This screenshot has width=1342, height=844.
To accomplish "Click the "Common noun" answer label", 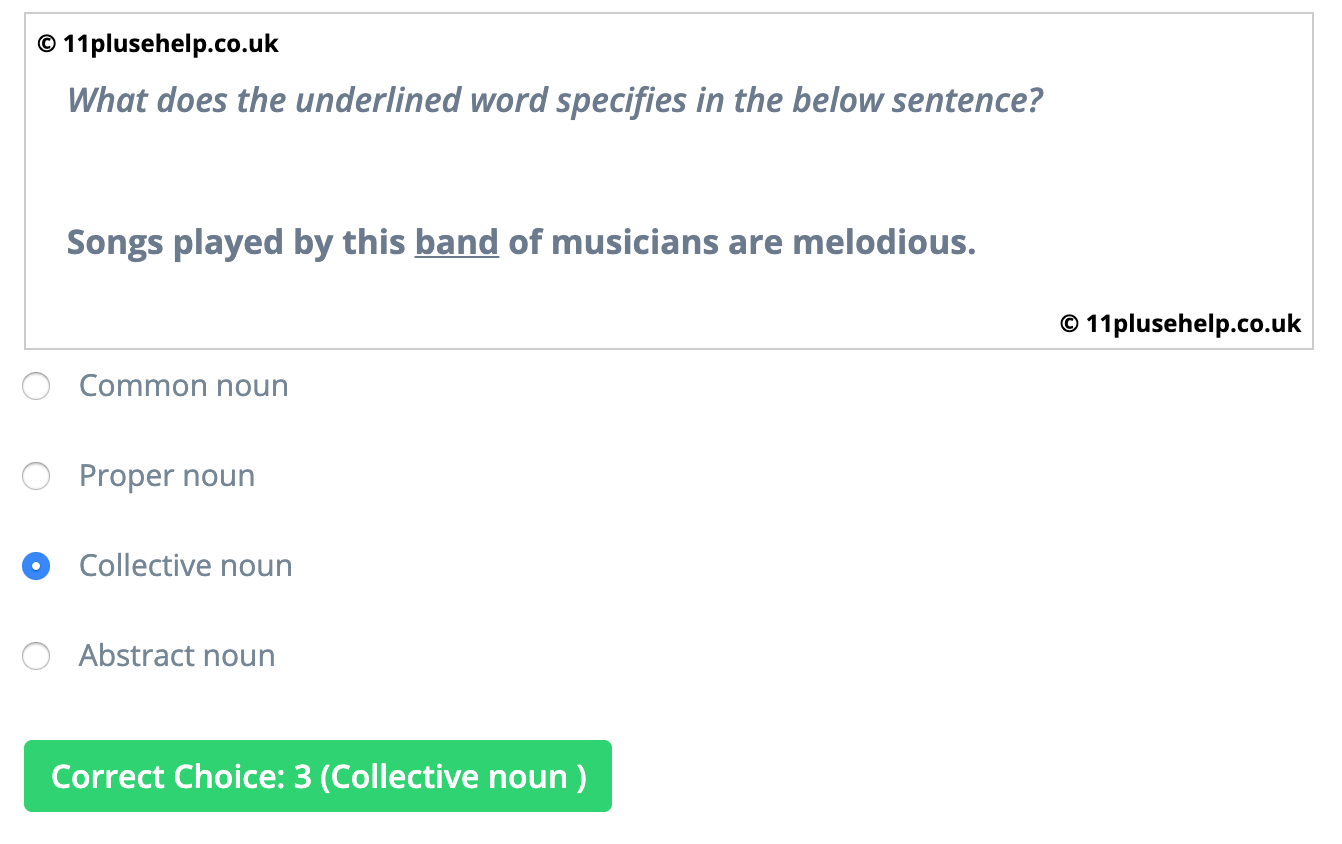I will 183,386.
